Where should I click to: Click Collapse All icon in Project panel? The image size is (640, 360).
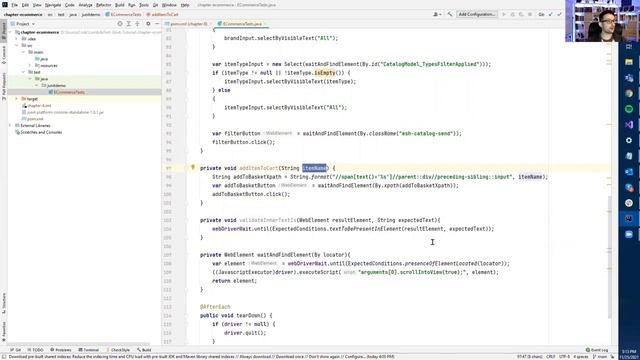[x=137, y=24]
